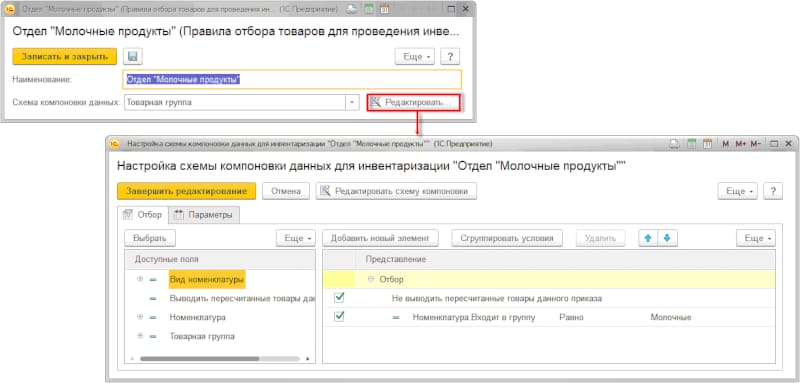800x383 pixels.
Task: Open the calculator icon in the Настройка схемы title bar
Action: [x=691, y=144]
